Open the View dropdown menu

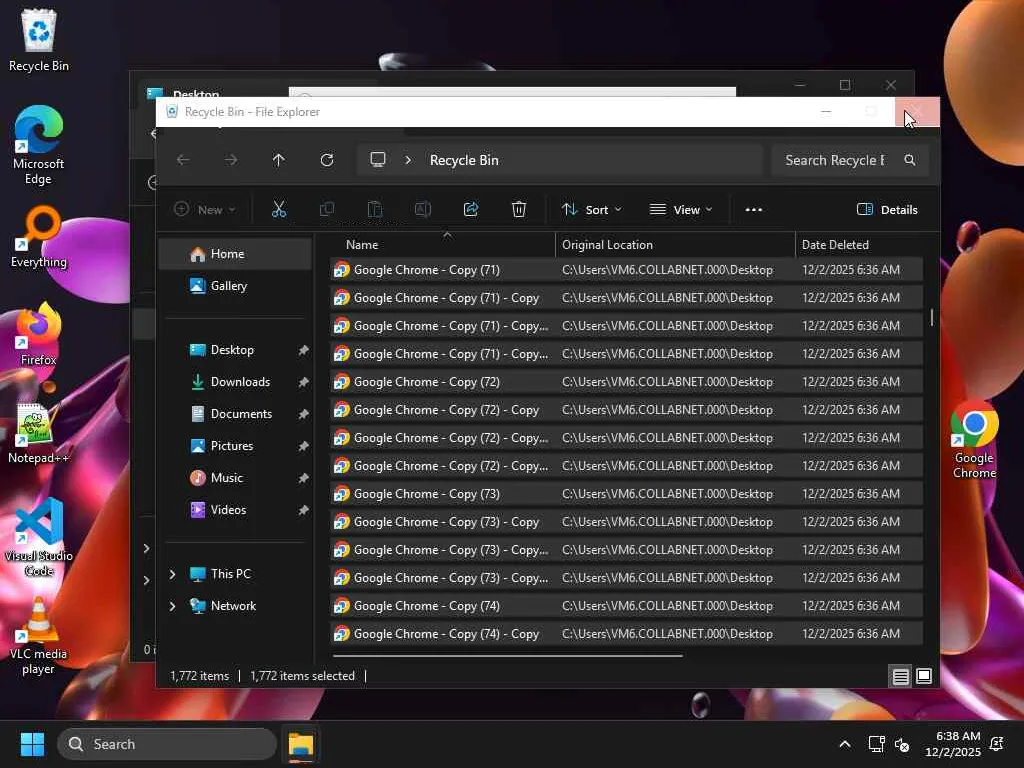pos(681,210)
